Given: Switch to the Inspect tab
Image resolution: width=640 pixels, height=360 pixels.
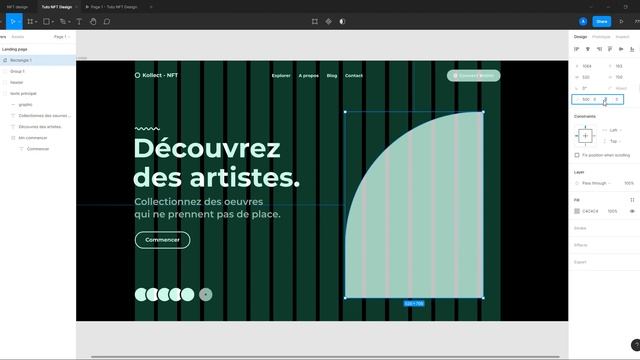Looking at the screenshot, I should (x=622, y=37).
